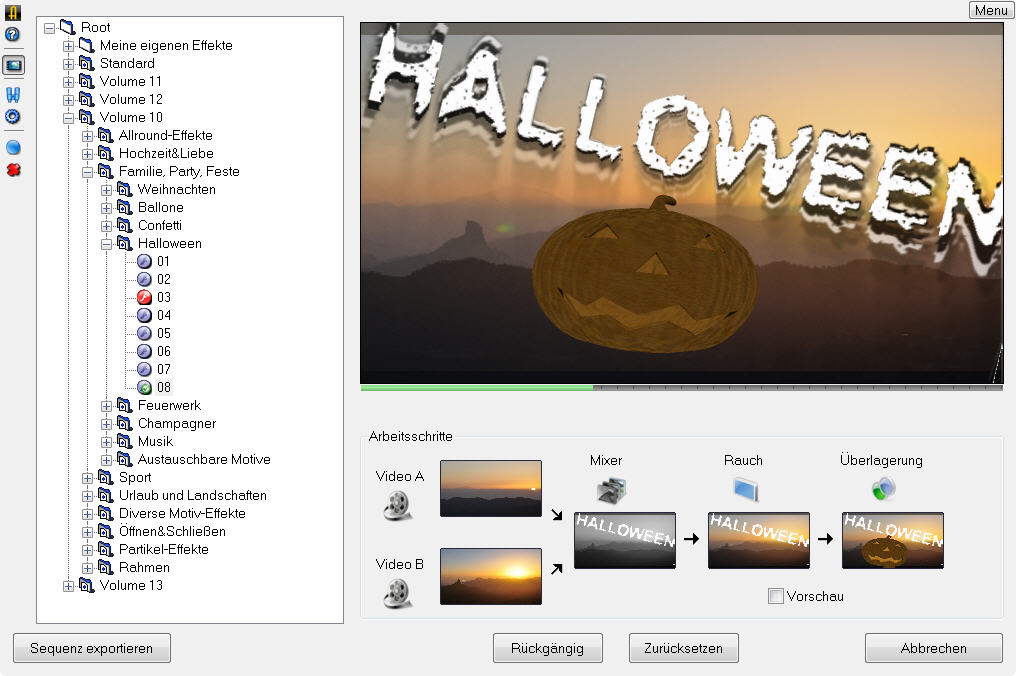
Task: Select the Video B sunset thumbnail
Action: click(x=490, y=576)
